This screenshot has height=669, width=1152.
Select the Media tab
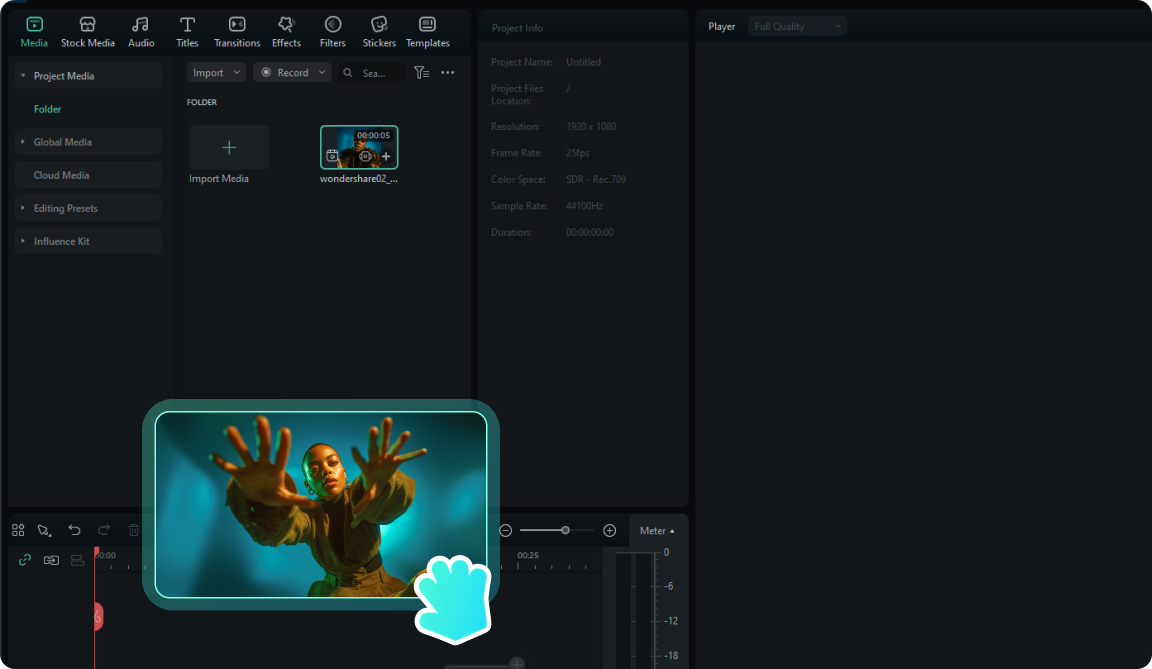tap(34, 32)
